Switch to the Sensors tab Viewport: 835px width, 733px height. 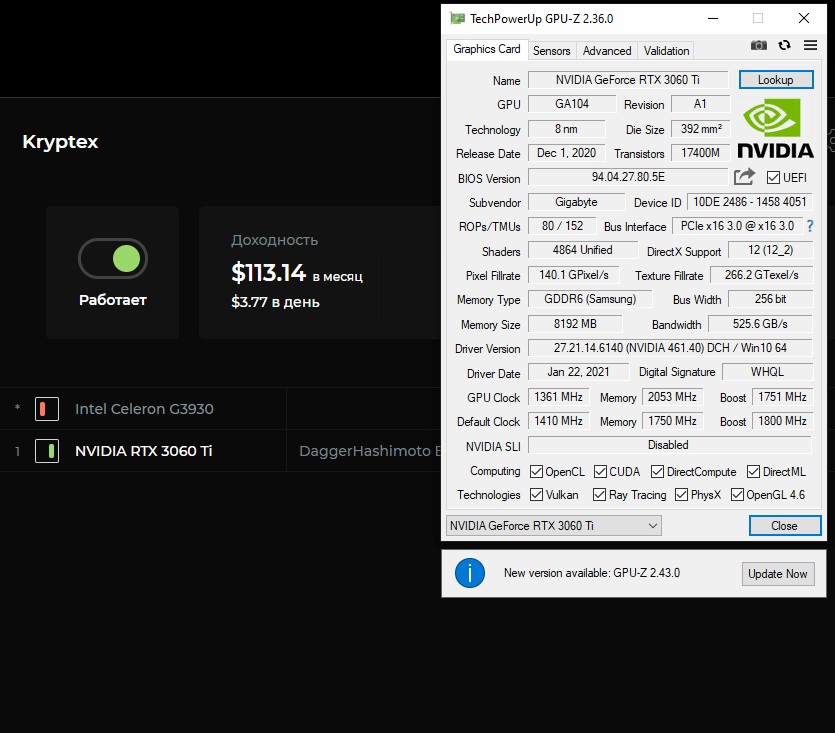(x=552, y=51)
